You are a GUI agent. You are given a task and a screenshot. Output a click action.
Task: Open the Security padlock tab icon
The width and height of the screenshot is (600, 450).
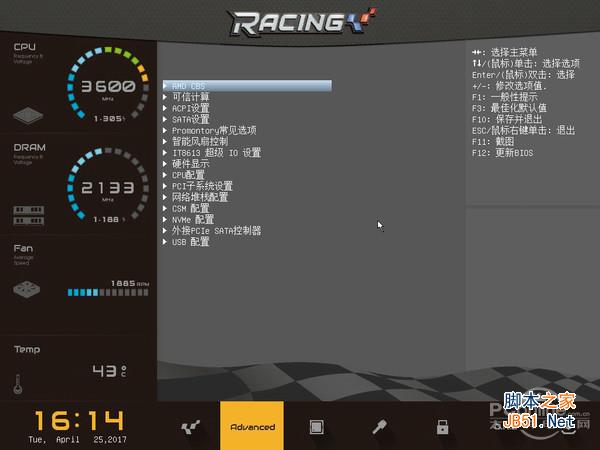click(x=442, y=427)
